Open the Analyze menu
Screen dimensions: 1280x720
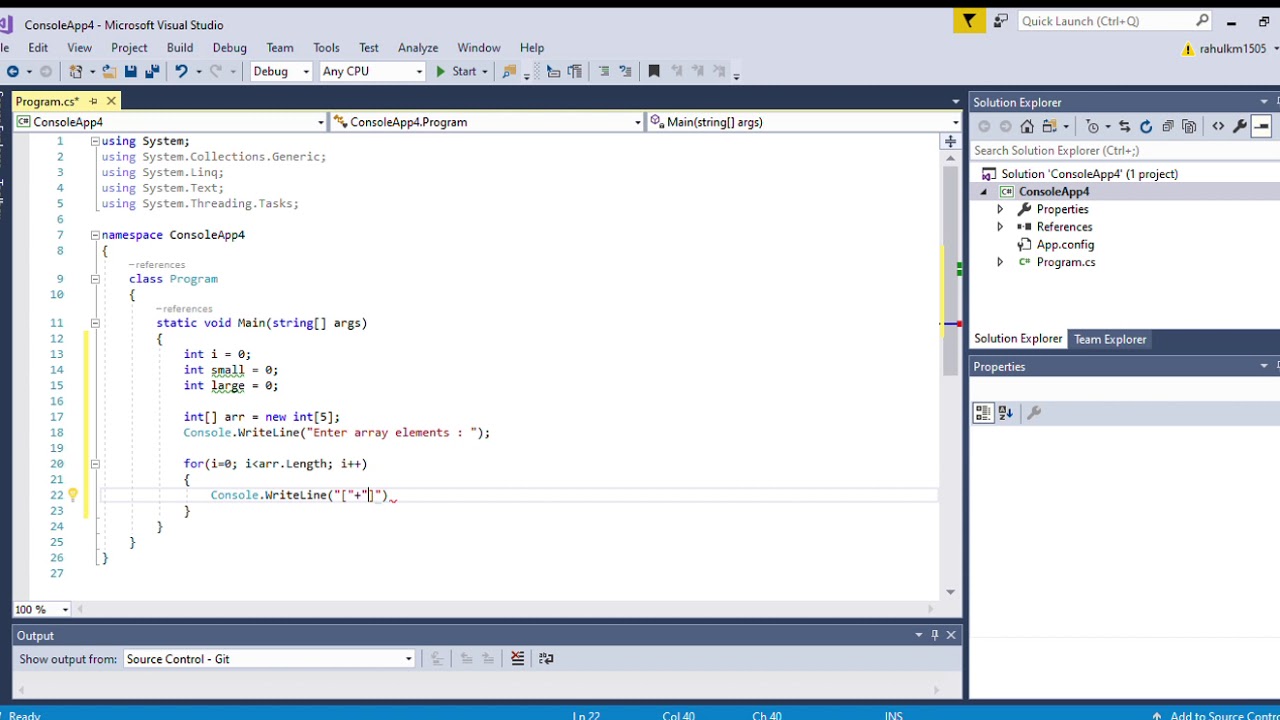coord(418,47)
